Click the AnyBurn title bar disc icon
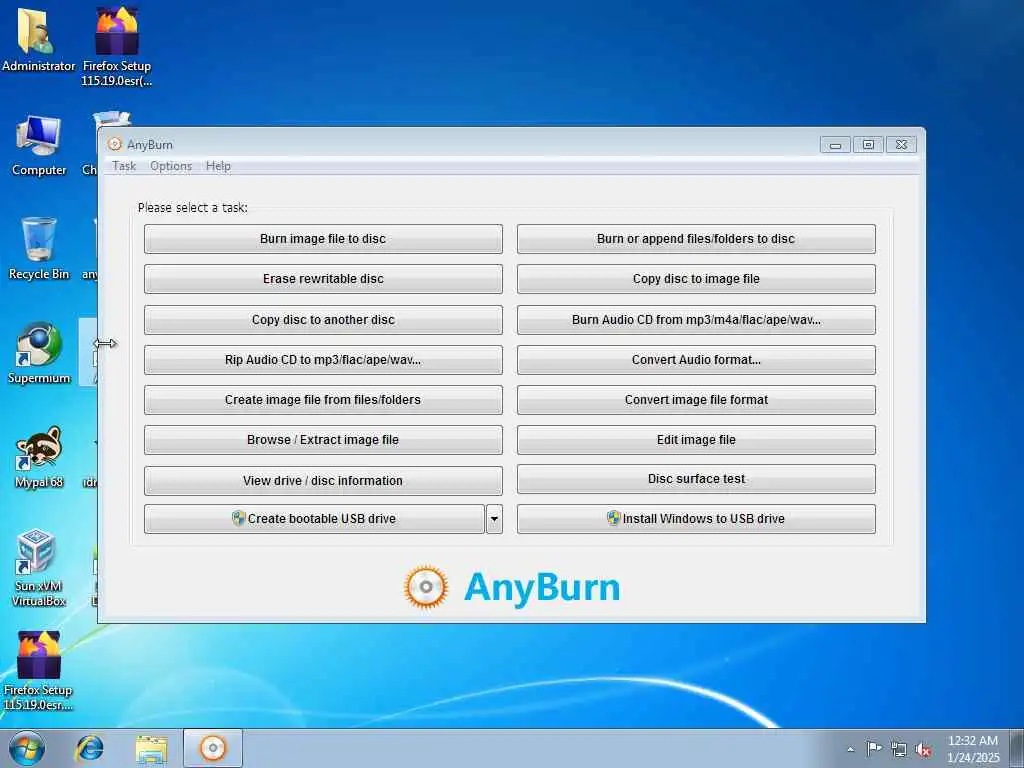 (115, 144)
